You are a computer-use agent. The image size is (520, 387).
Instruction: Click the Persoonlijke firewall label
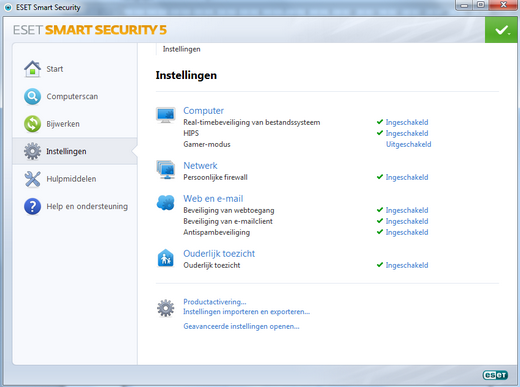215,177
